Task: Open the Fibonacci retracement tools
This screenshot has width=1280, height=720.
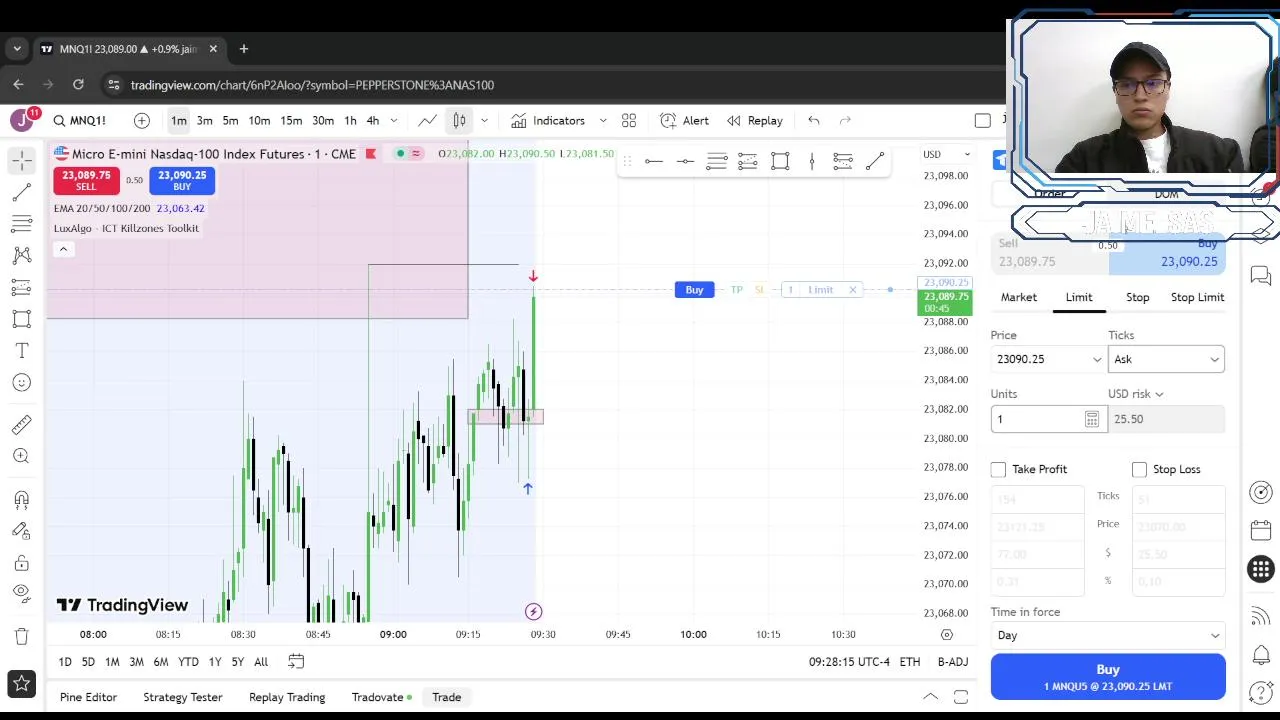Action: (22, 223)
